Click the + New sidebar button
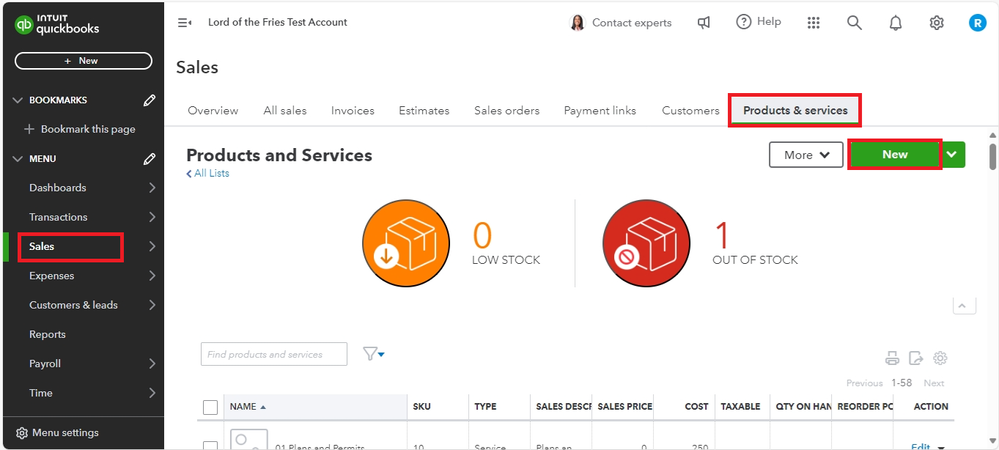This screenshot has width=999, height=450. click(x=83, y=61)
